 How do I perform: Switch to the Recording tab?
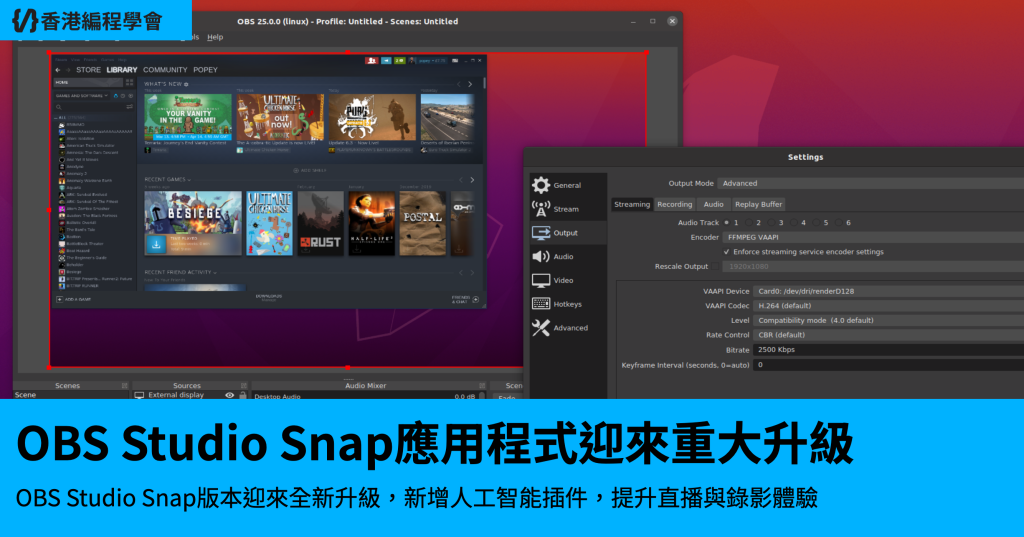click(675, 204)
